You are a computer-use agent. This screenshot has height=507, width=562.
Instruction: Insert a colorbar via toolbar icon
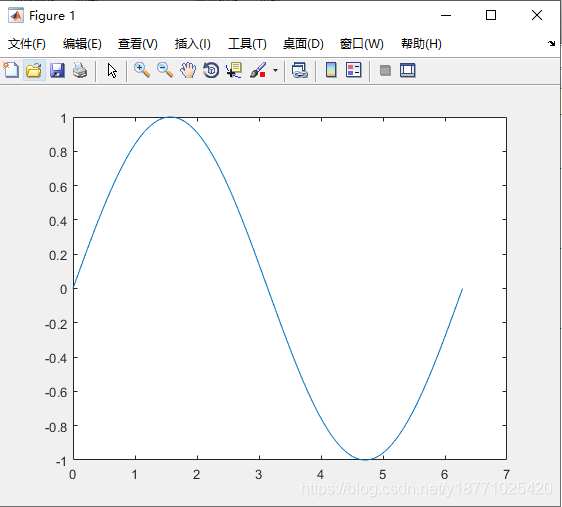pos(331,70)
